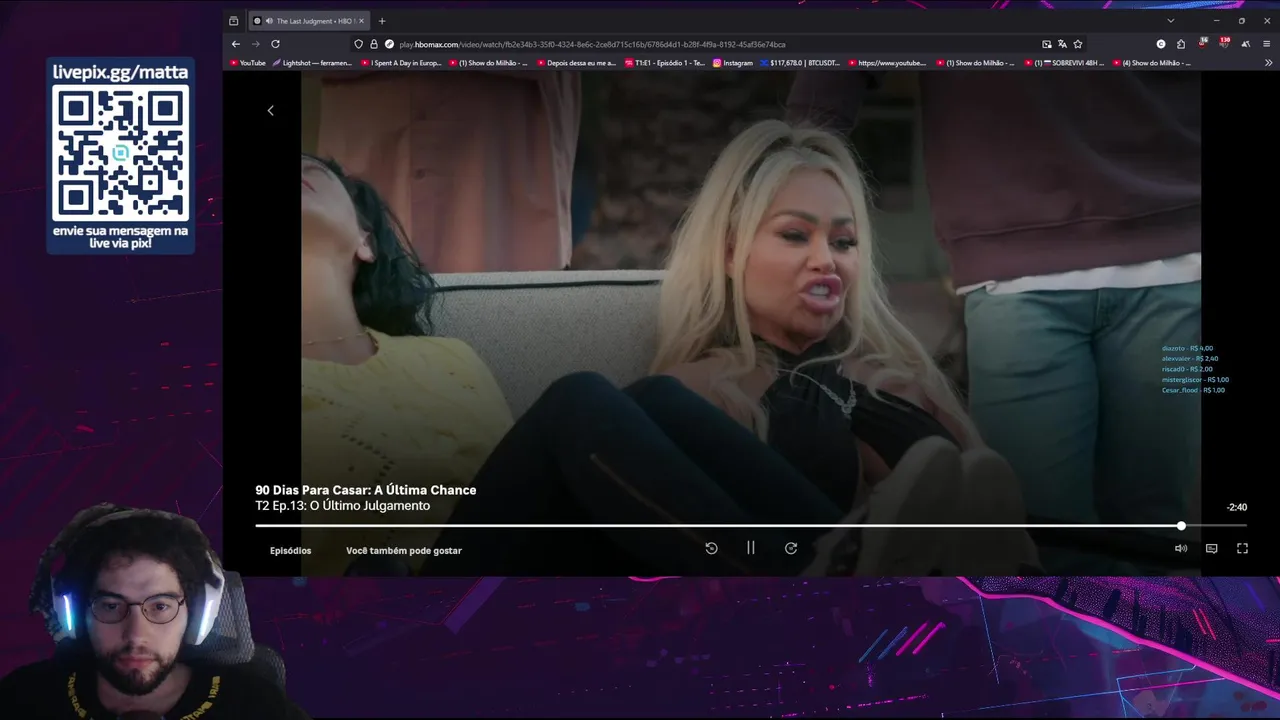Open the (4) Show do Milhão bookmark
The image size is (1280, 720).
pos(1152,63)
